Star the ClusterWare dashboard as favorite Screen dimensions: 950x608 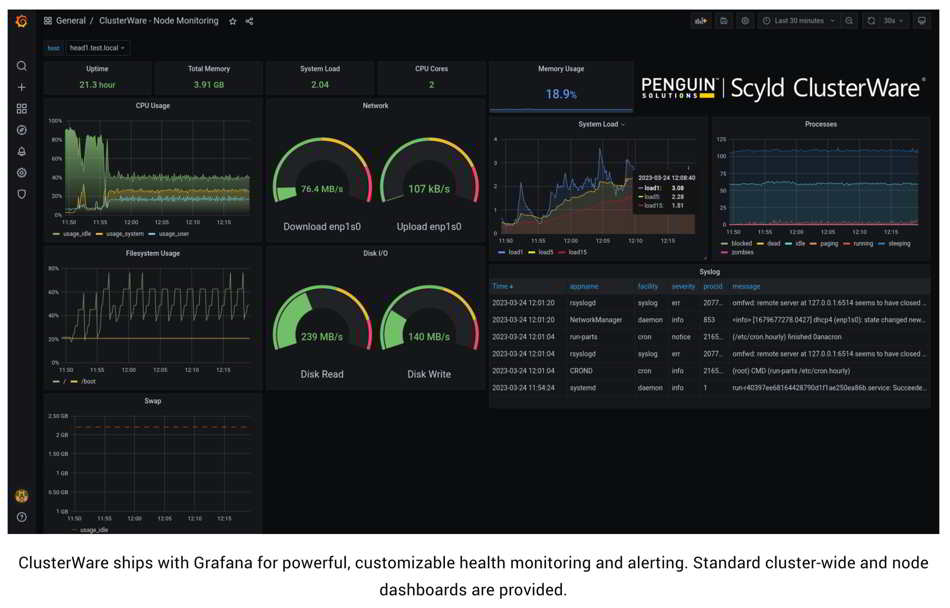click(233, 21)
